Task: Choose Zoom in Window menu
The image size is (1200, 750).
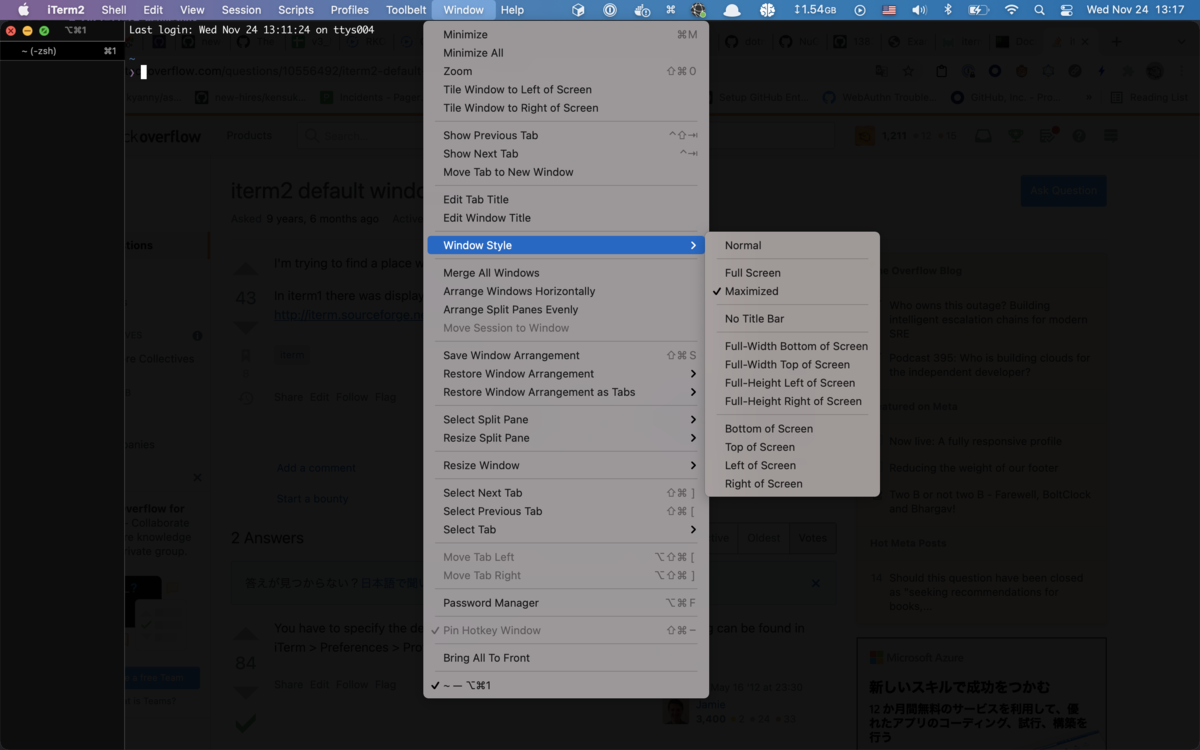Action: click(x=566, y=71)
